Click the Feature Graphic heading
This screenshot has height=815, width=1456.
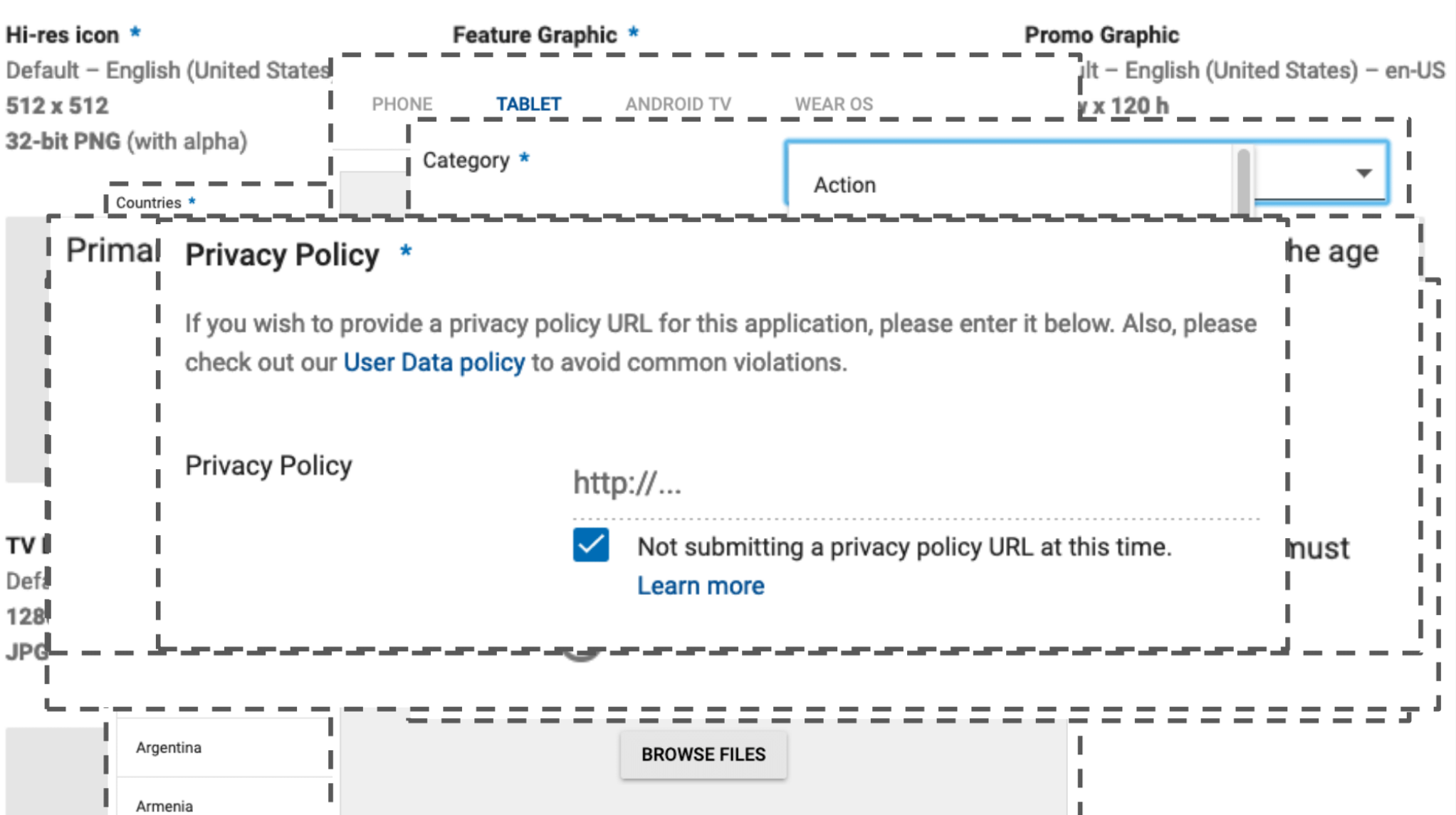point(535,35)
